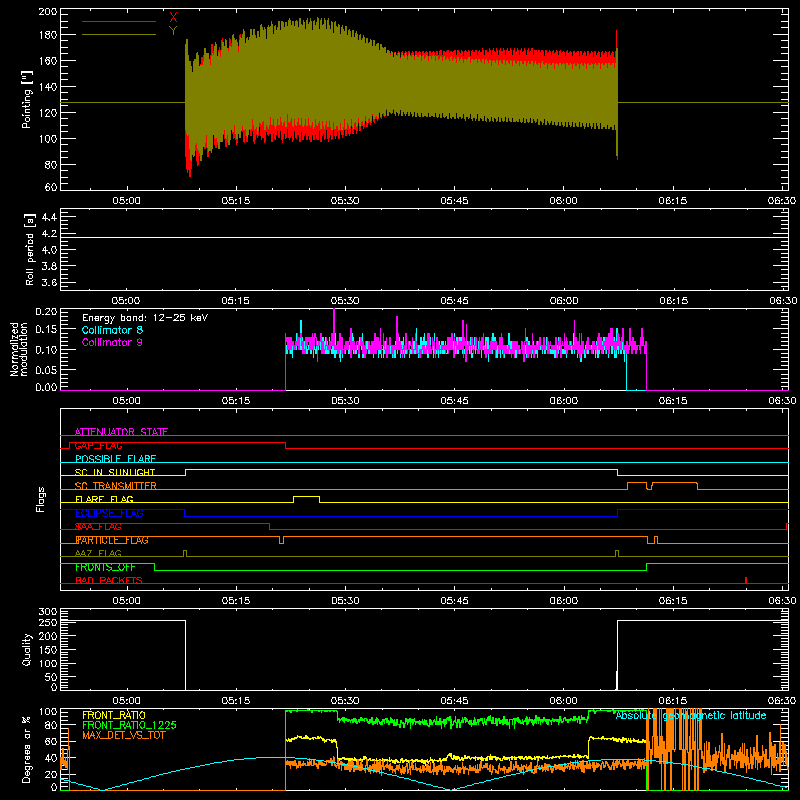Image resolution: width=800 pixels, height=800 pixels.
Task: Click the SAA_FLAG label
Action: click(x=98, y=527)
